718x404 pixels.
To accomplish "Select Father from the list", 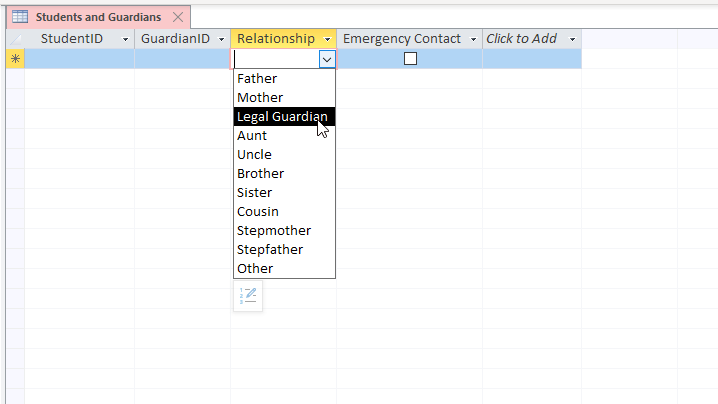I will point(284,78).
